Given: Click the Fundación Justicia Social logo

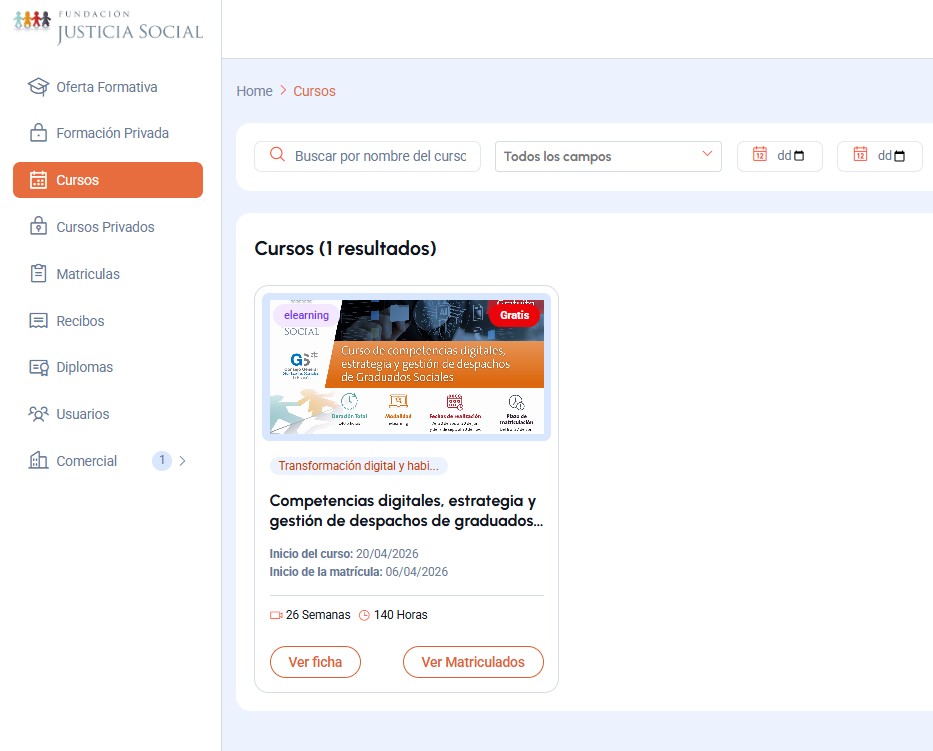Looking at the screenshot, I should pos(108,26).
